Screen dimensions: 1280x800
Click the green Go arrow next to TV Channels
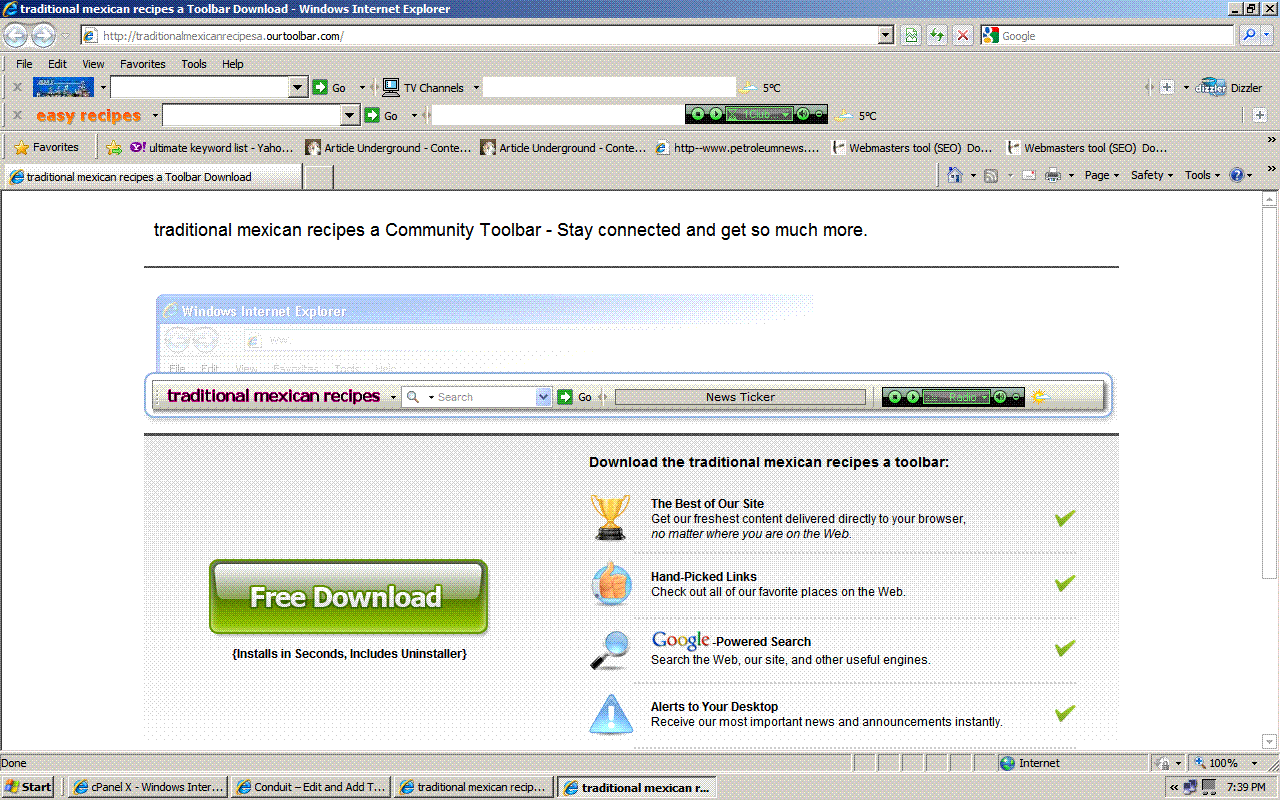(x=320, y=88)
